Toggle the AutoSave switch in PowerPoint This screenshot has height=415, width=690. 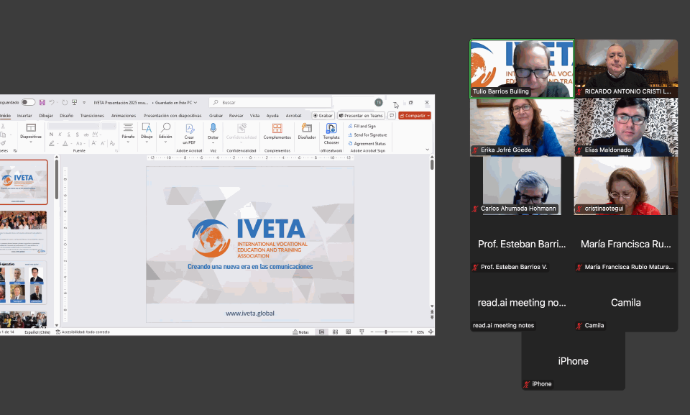pos(28,102)
